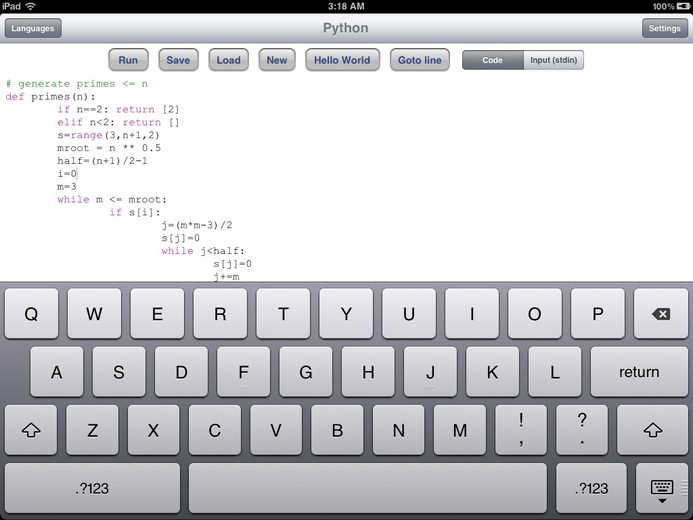
Task: Tap the O key
Action: pos(535,314)
